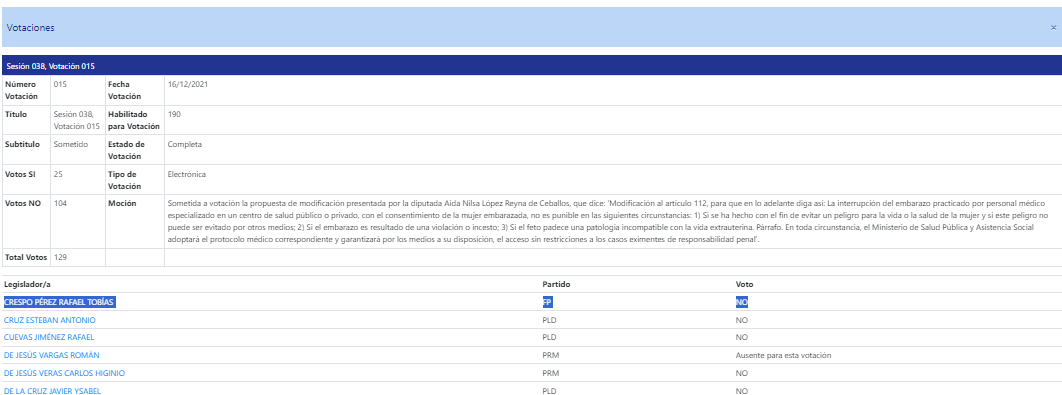
Task: Close the Votaciones dialog with the X
Action: (1053, 28)
